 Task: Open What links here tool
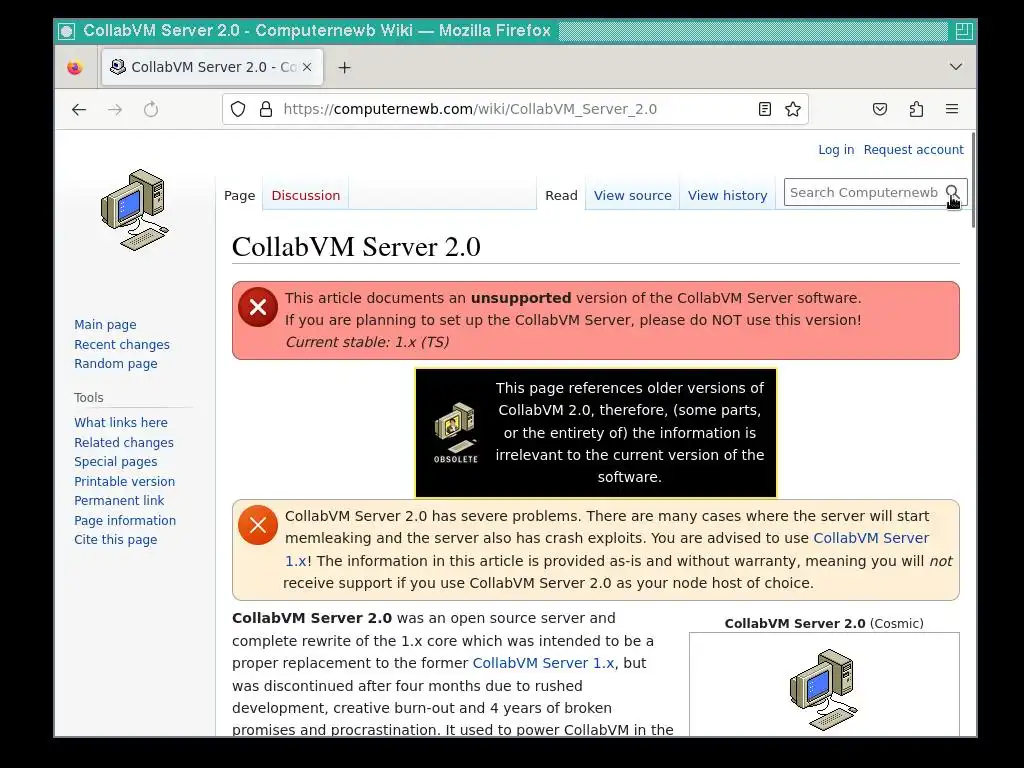pyautogui.click(x=121, y=423)
